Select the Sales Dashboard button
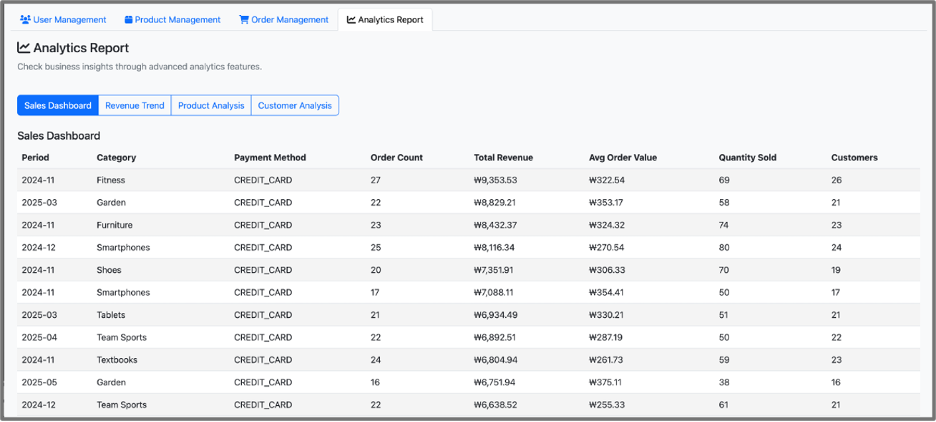 click(57, 106)
